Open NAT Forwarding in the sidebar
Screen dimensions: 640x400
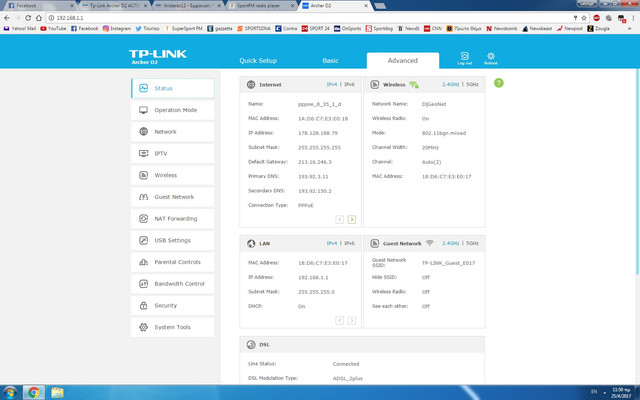(x=173, y=218)
